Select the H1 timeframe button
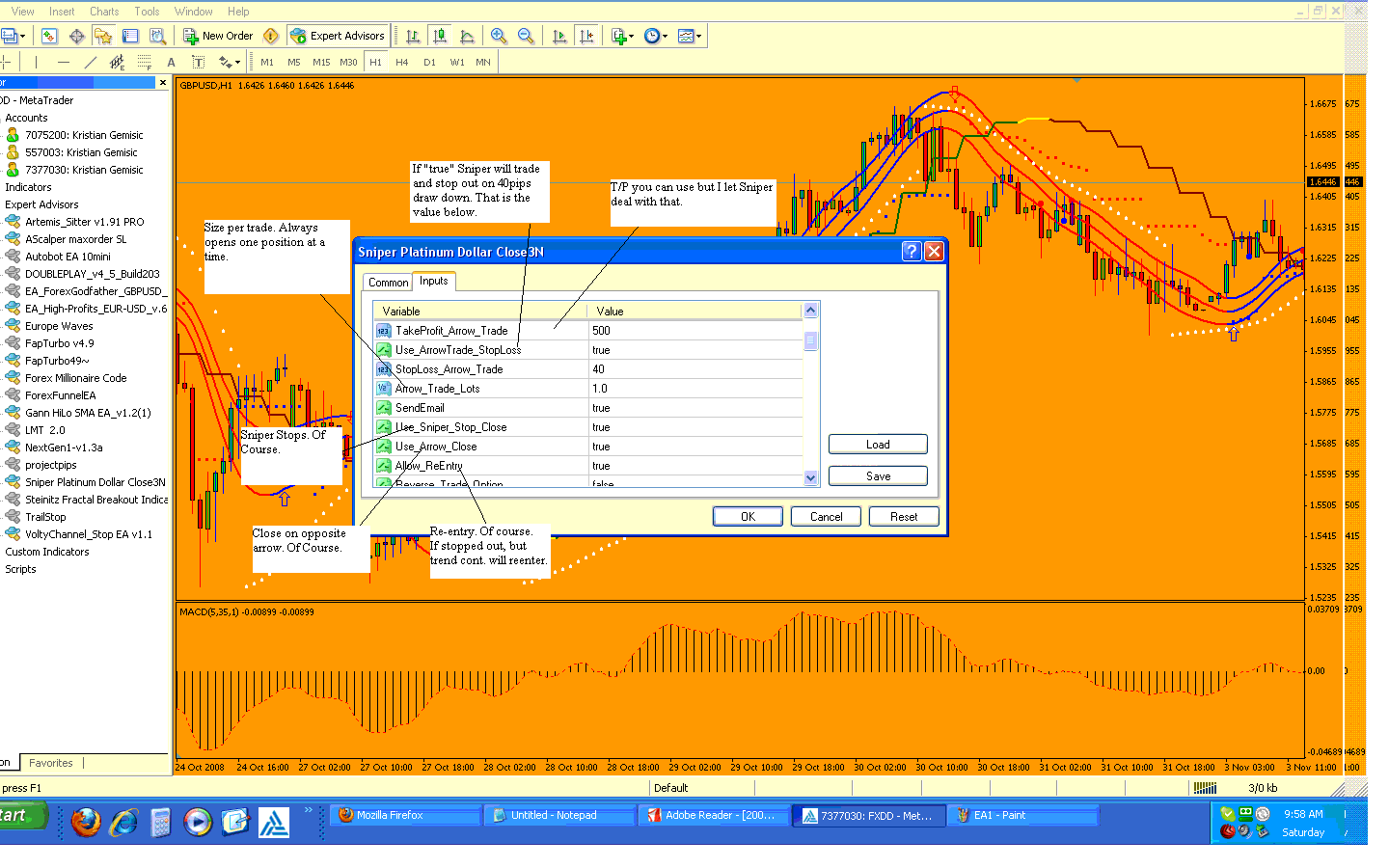 pos(375,62)
